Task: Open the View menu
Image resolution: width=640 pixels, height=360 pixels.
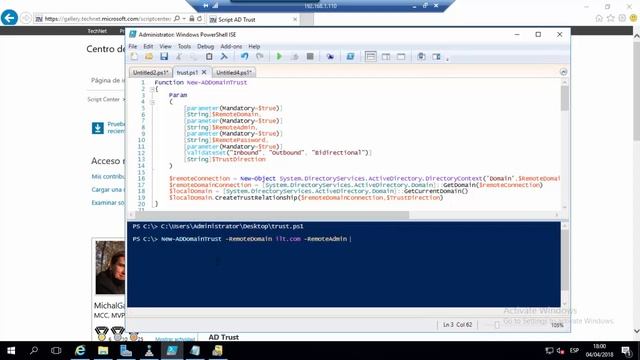Action: tap(165, 47)
